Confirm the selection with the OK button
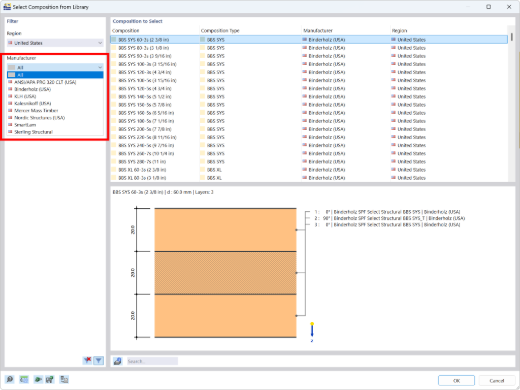Screen dimensions: 520x390 click(456, 380)
